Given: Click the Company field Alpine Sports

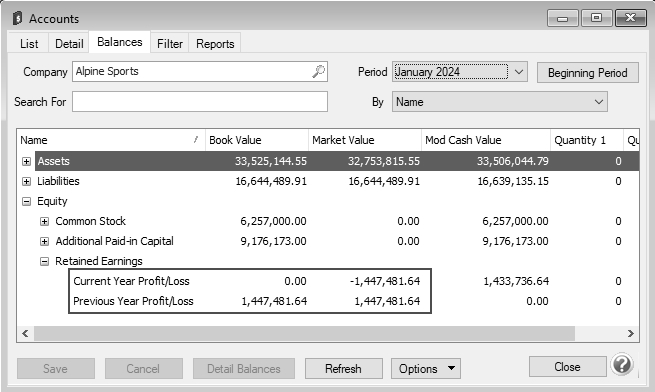Looking at the screenshot, I should (x=200, y=71).
